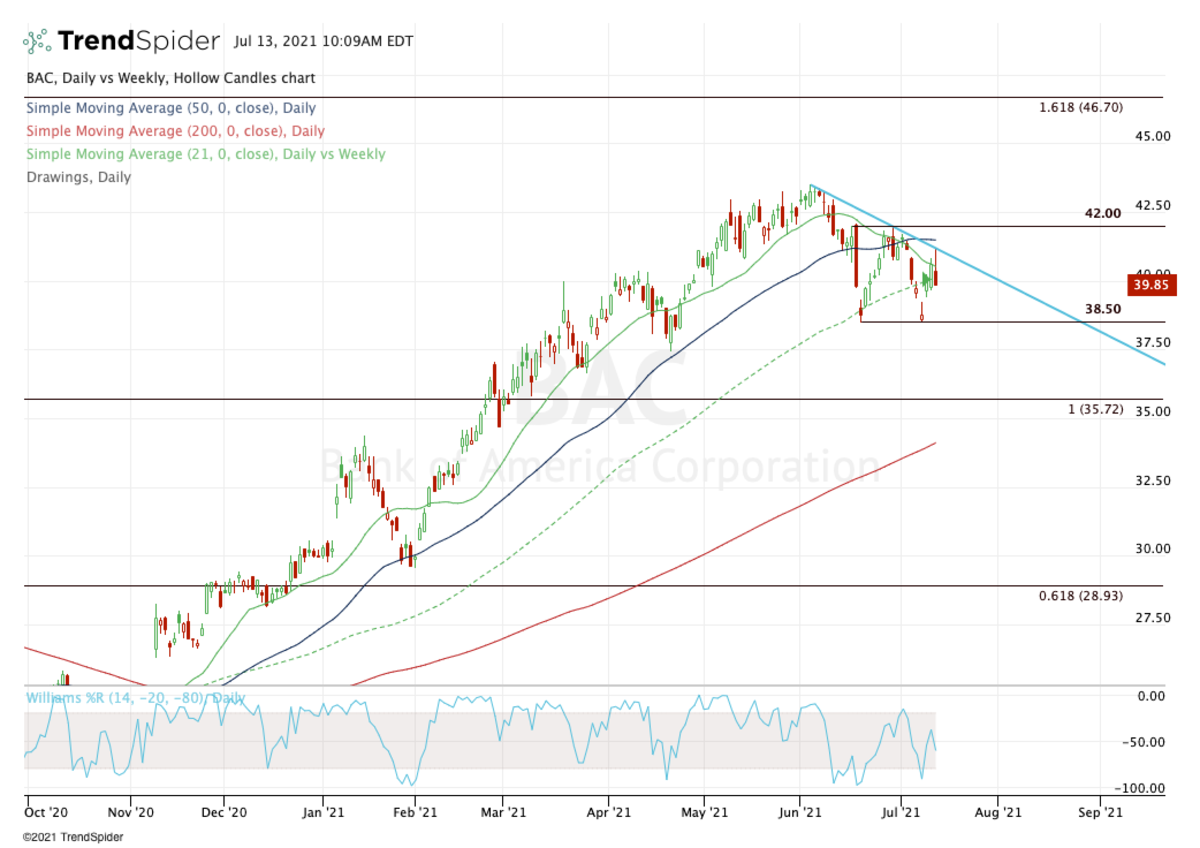Click the 42.50 price axis label
Screen dimensions: 1200x848
[x=1151, y=205]
